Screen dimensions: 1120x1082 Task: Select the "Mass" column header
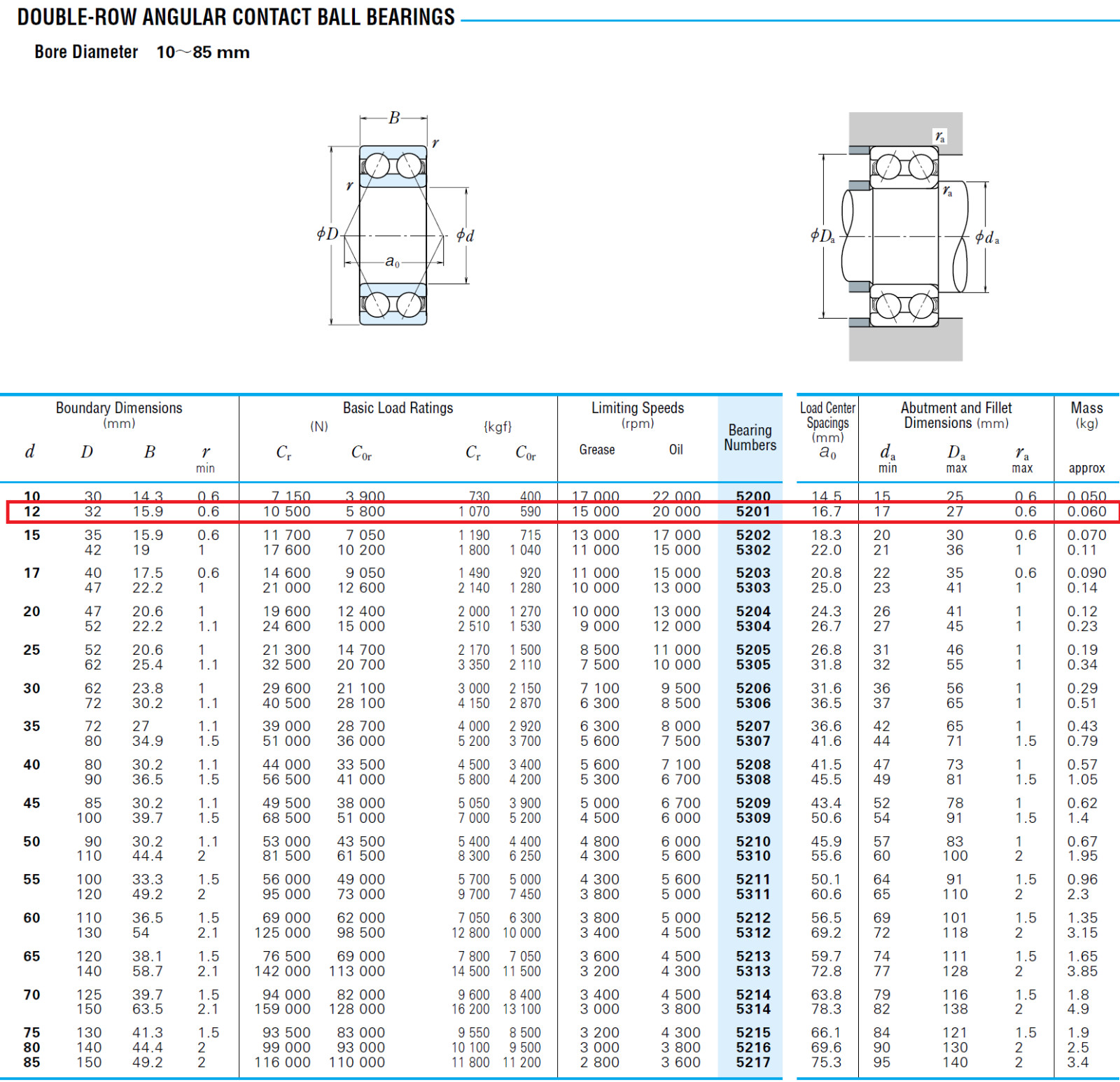pyautogui.click(x=1086, y=408)
